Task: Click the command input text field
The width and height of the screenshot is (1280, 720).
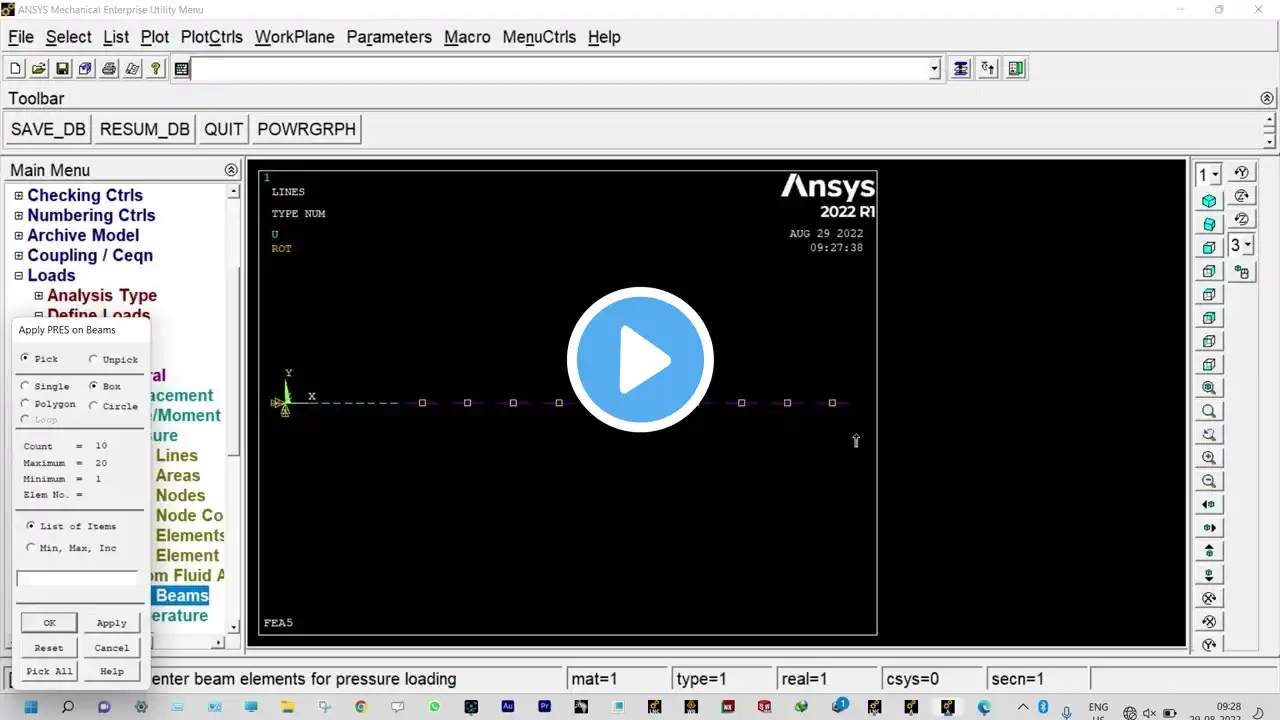Action: 561,69
